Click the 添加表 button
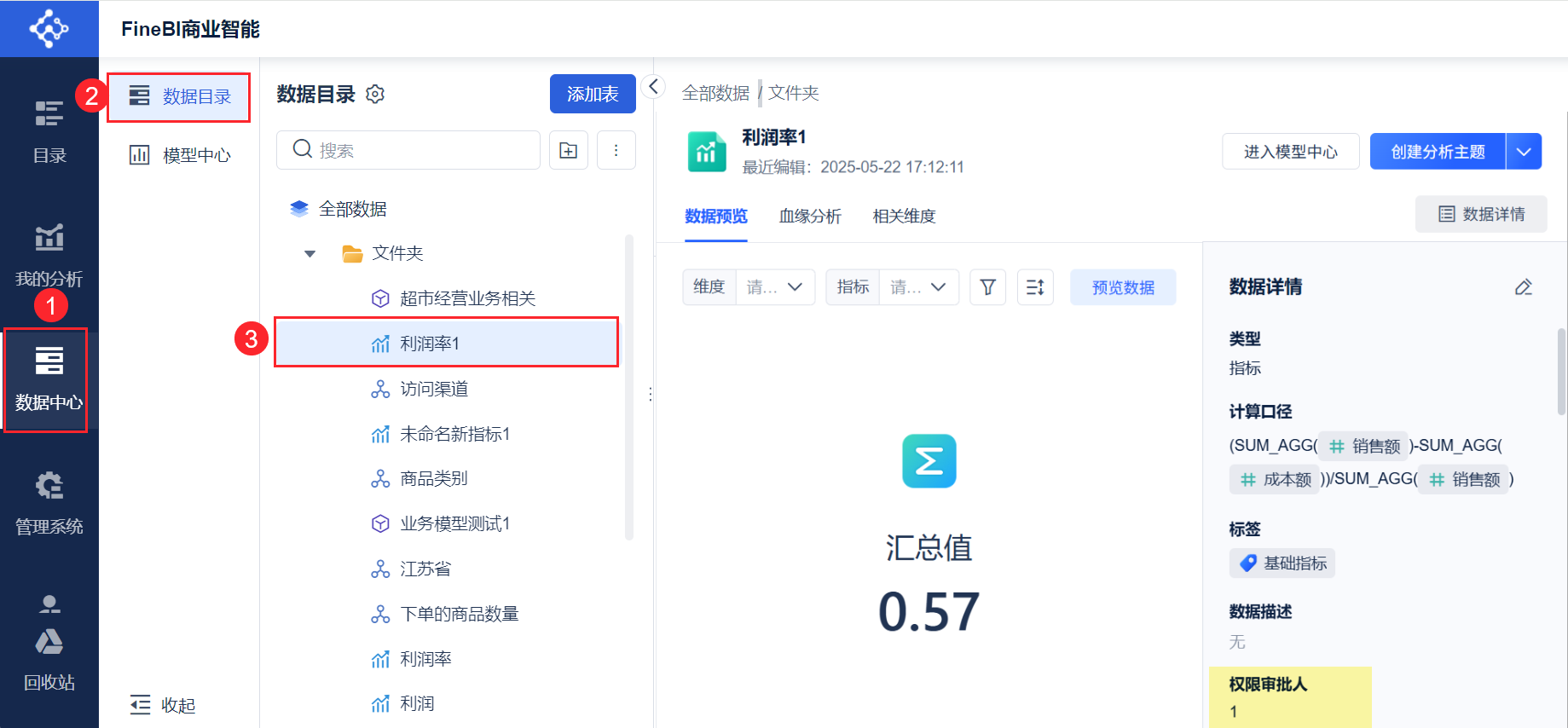 pyautogui.click(x=593, y=94)
